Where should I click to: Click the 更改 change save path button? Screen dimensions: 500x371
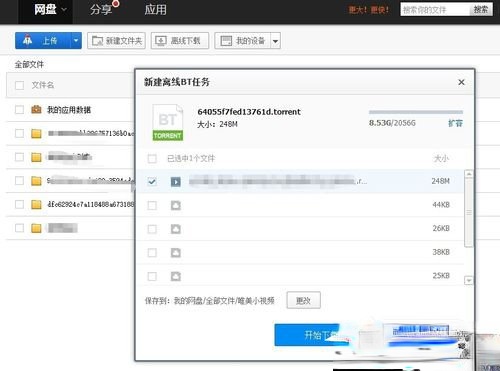coord(303,300)
